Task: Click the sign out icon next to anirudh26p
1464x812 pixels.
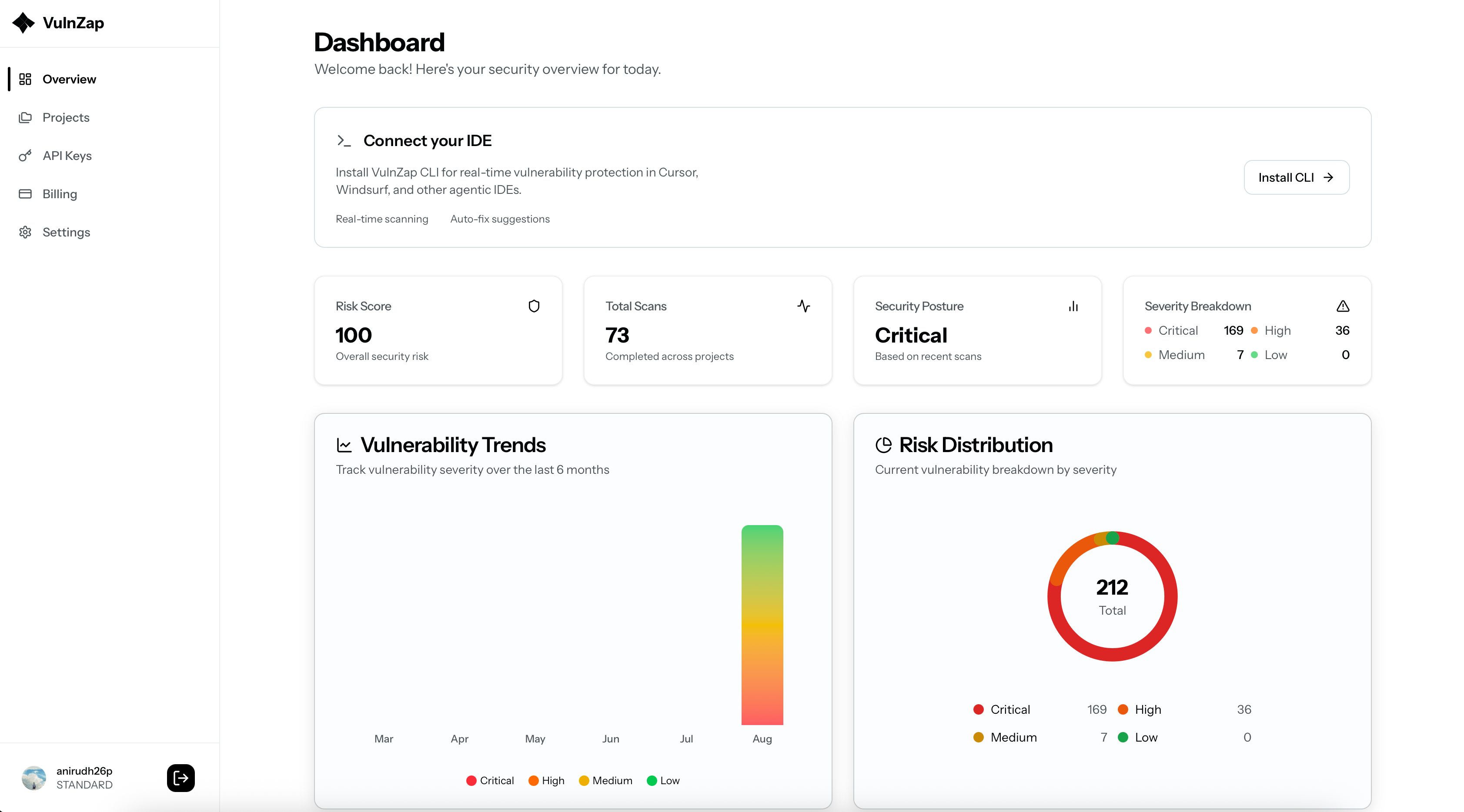Action: [180, 778]
